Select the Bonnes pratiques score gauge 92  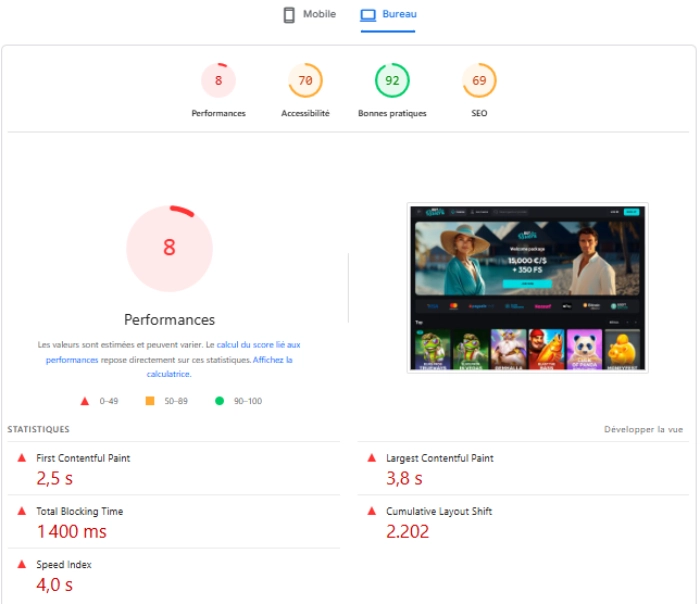[x=392, y=81]
